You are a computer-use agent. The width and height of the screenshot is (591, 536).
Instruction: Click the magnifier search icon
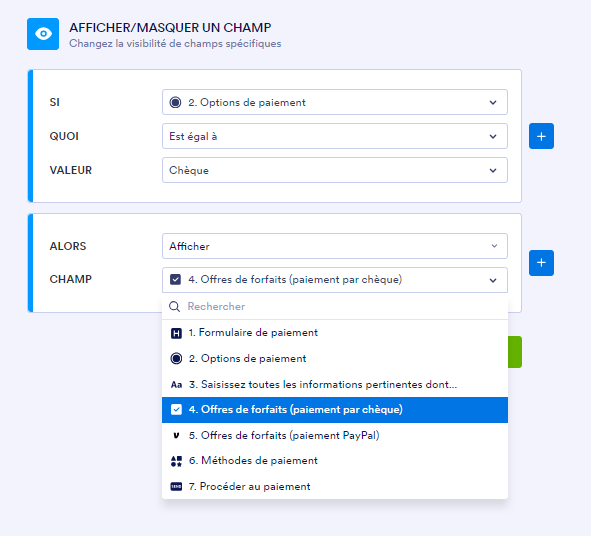pyautogui.click(x=174, y=306)
